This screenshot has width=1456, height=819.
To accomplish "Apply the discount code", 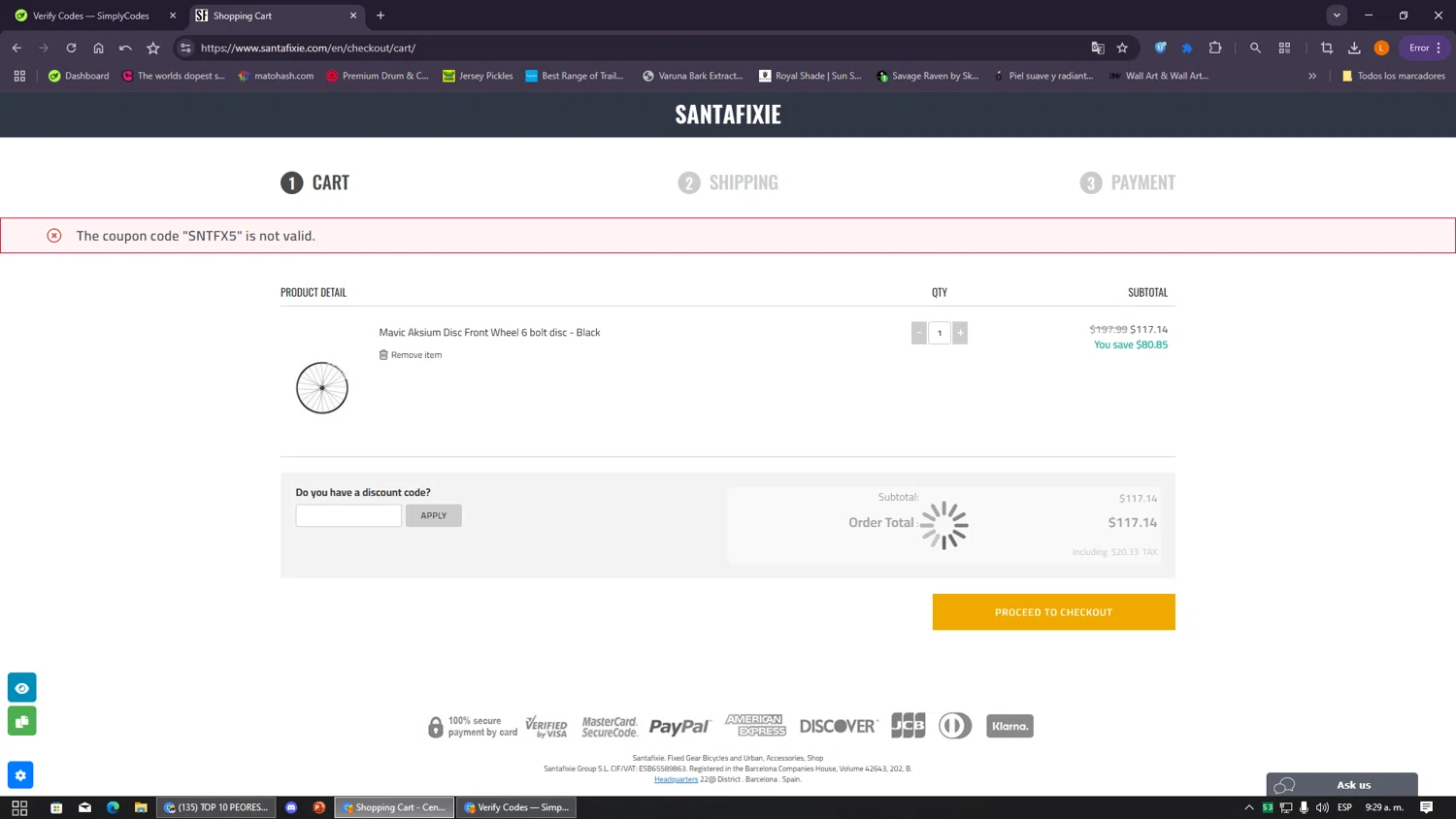I will pos(434,515).
